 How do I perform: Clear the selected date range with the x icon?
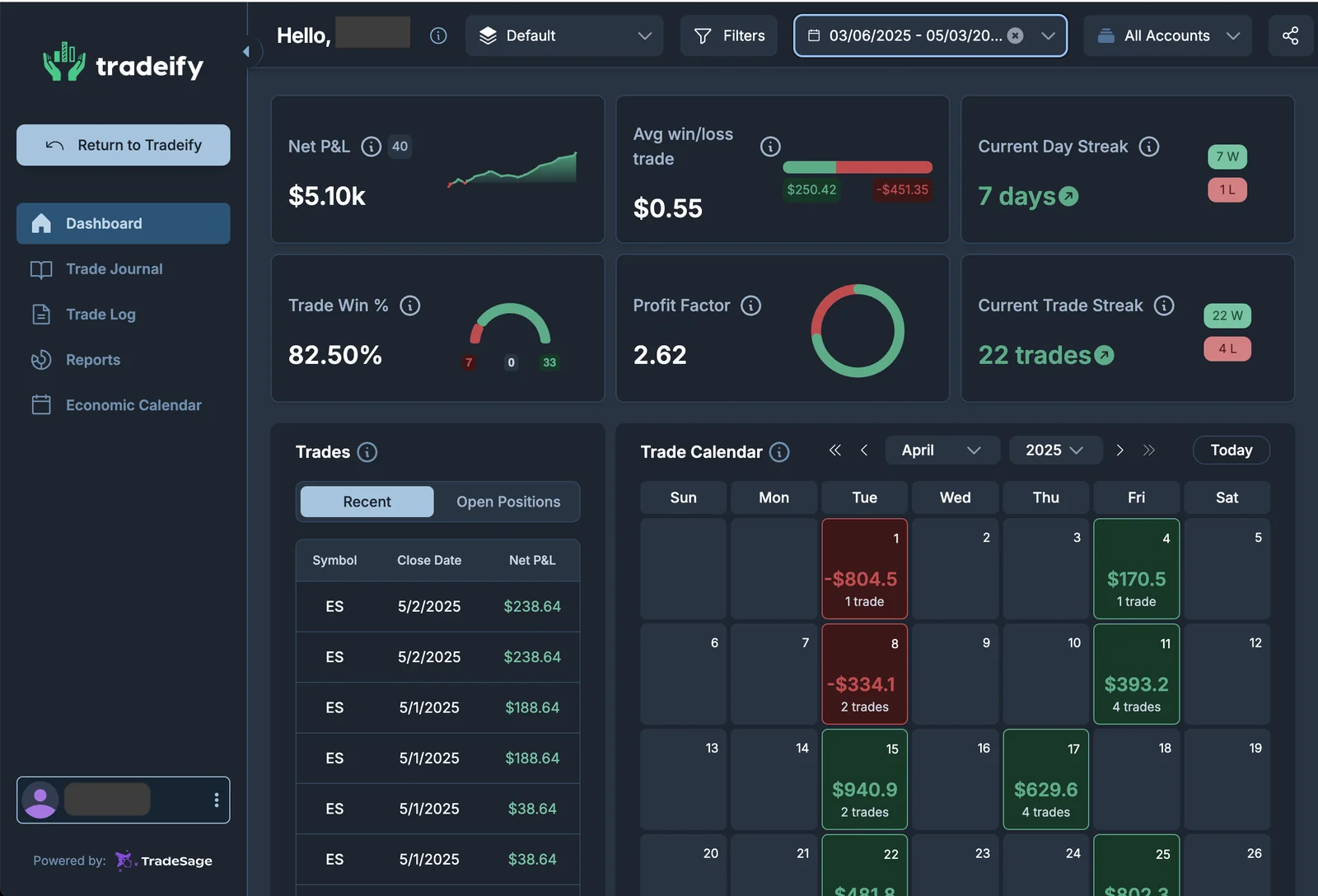pyautogui.click(x=1016, y=35)
